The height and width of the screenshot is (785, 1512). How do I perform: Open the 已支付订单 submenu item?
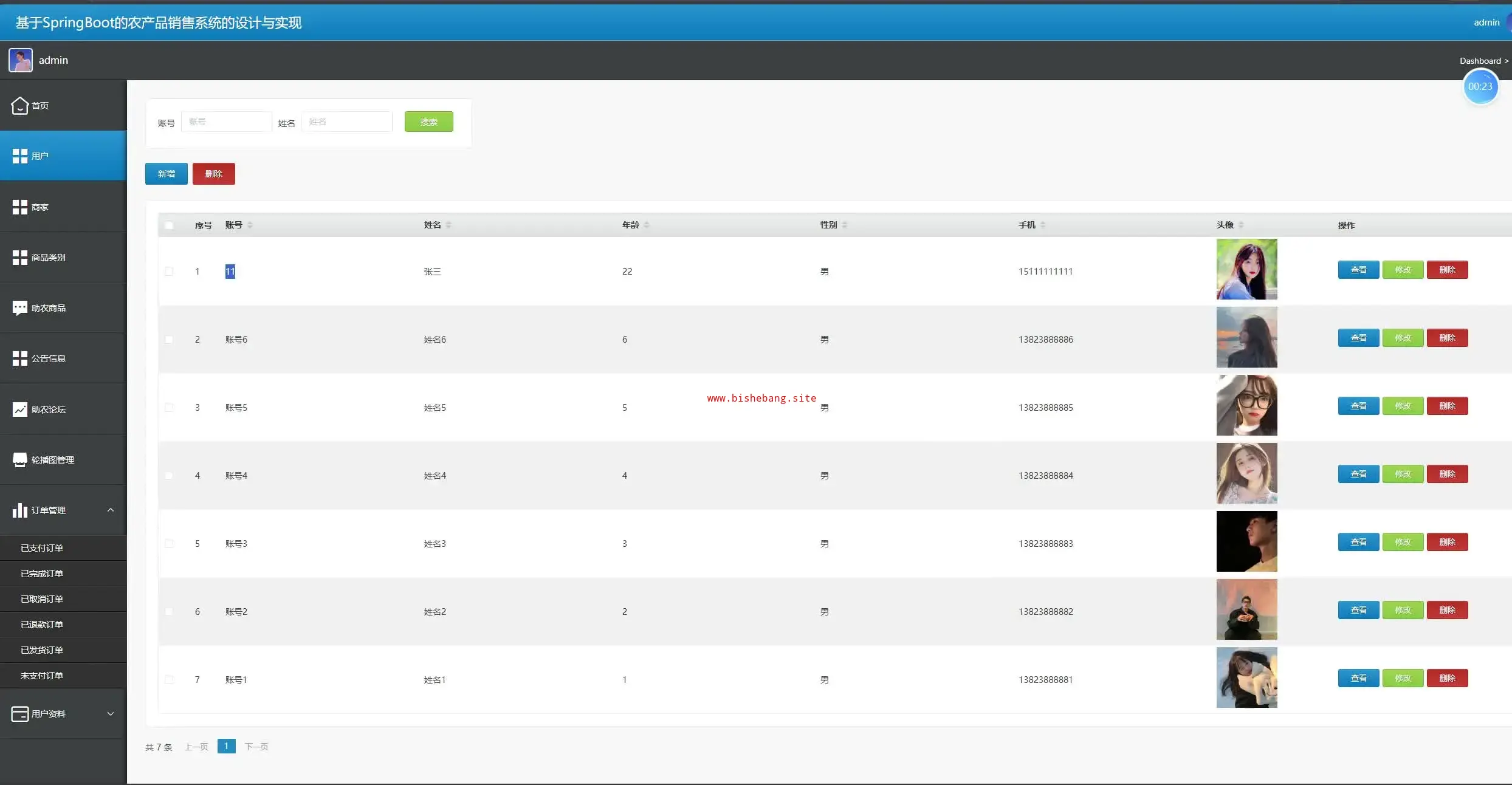tap(42, 548)
